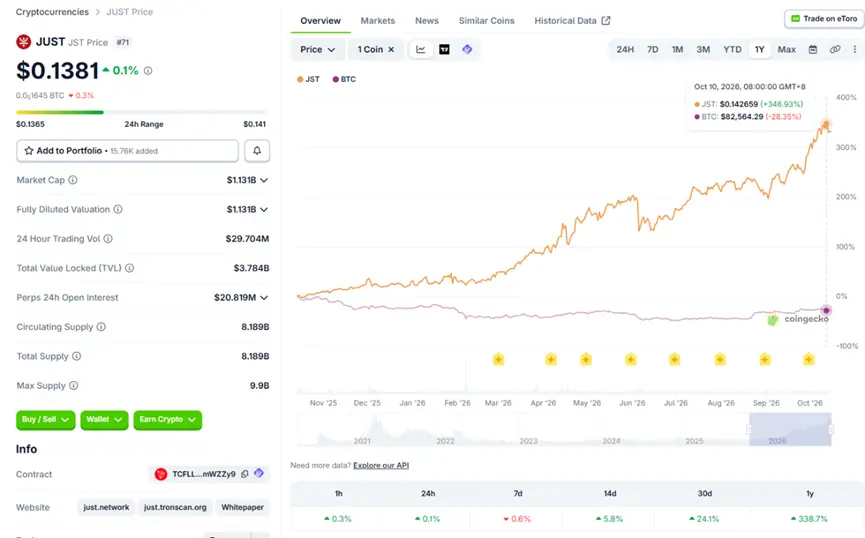
Task: Copy the chart link icon
Action: point(835,50)
